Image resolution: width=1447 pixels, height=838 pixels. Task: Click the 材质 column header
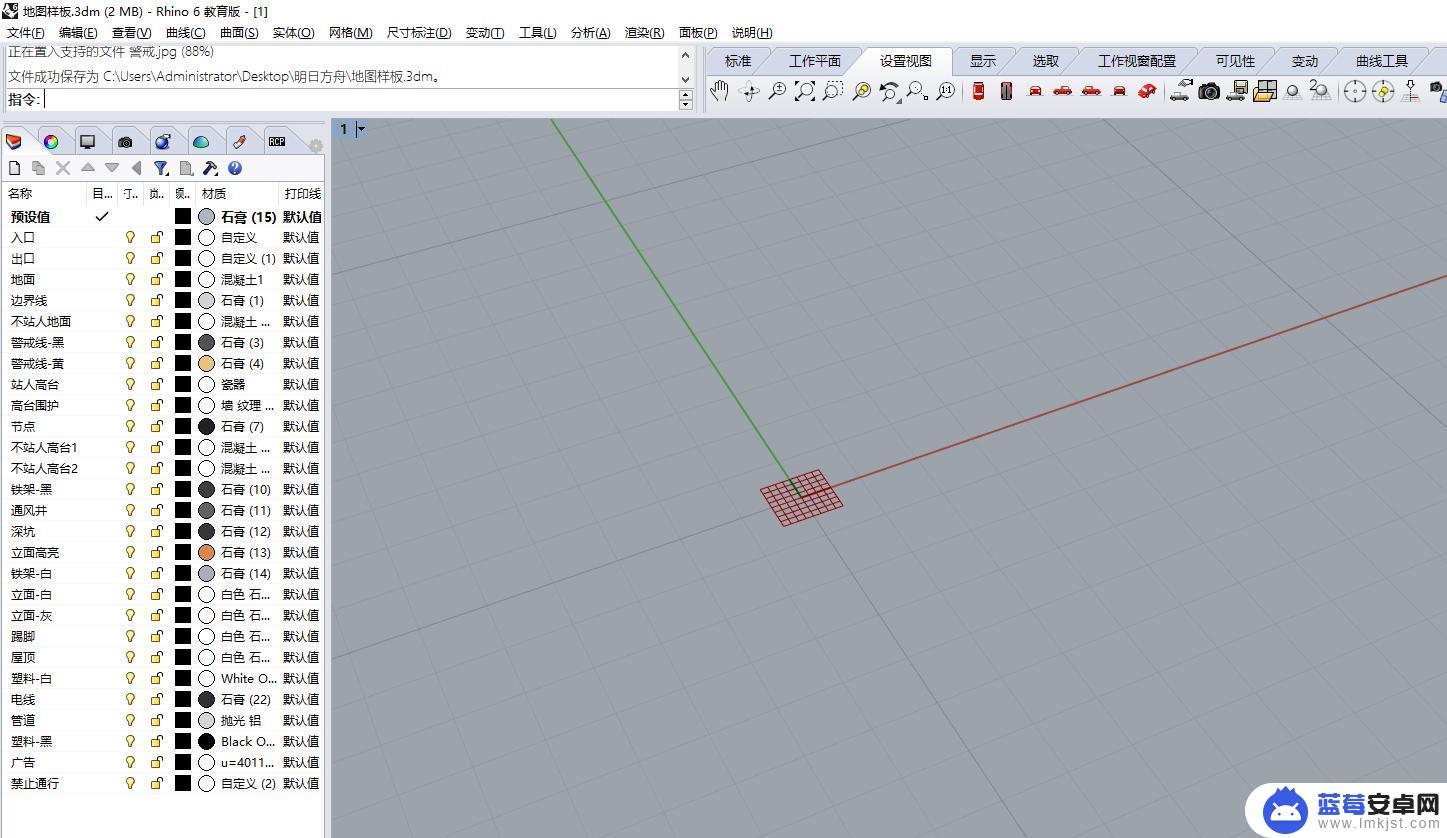coord(238,194)
